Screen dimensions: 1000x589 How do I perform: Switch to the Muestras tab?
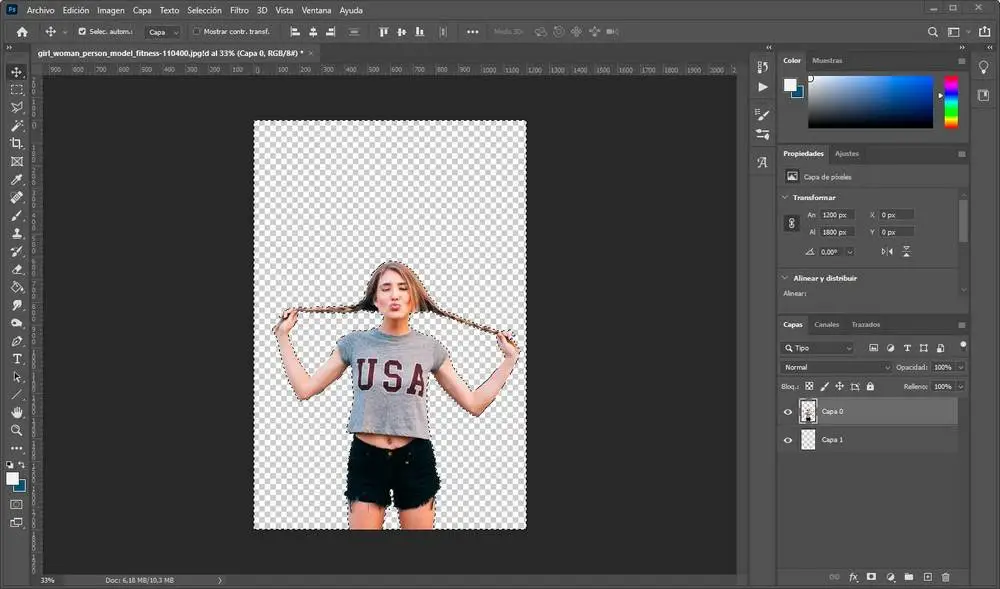[x=827, y=61]
